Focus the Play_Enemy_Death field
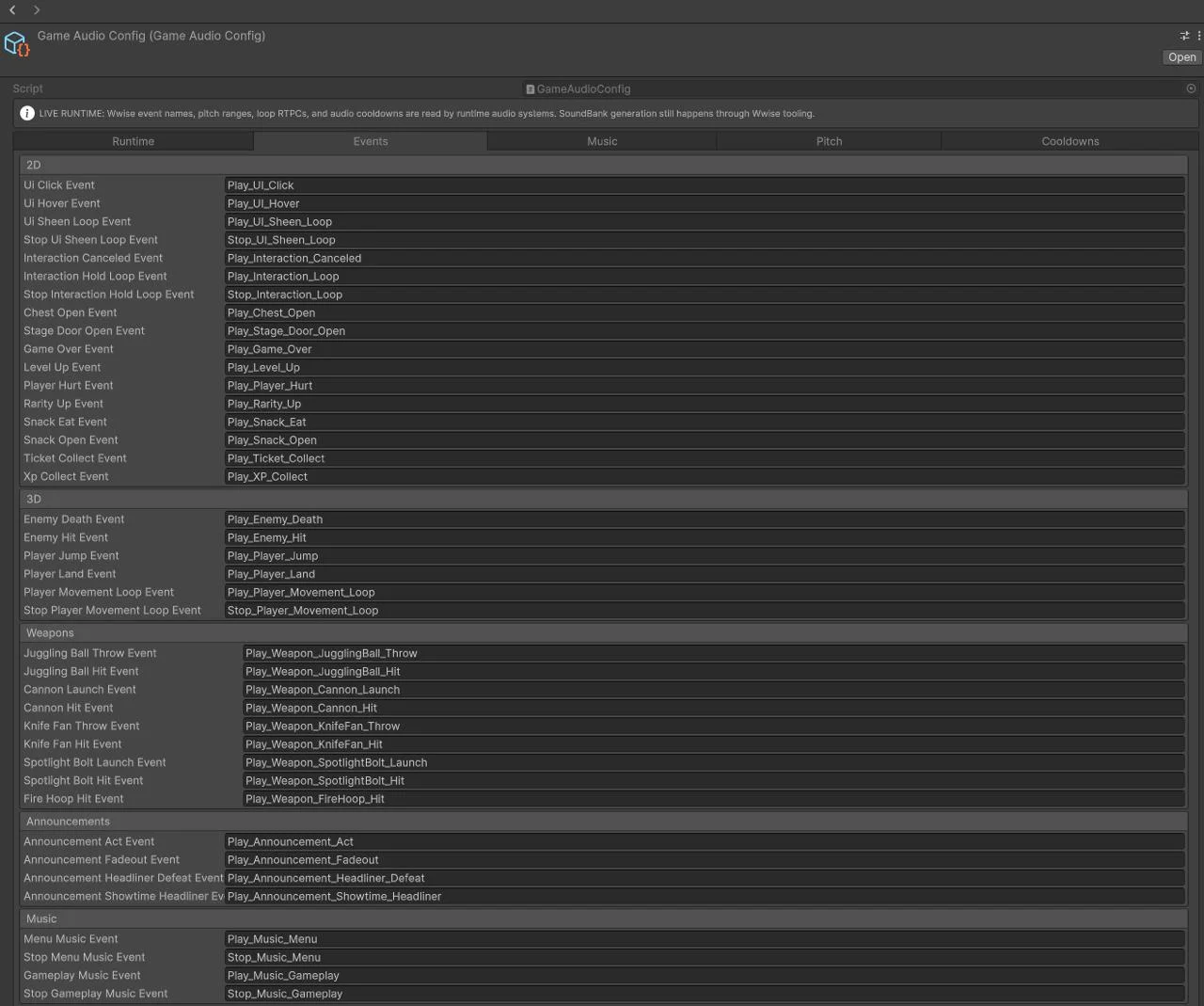 pyautogui.click(x=705, y=519)
